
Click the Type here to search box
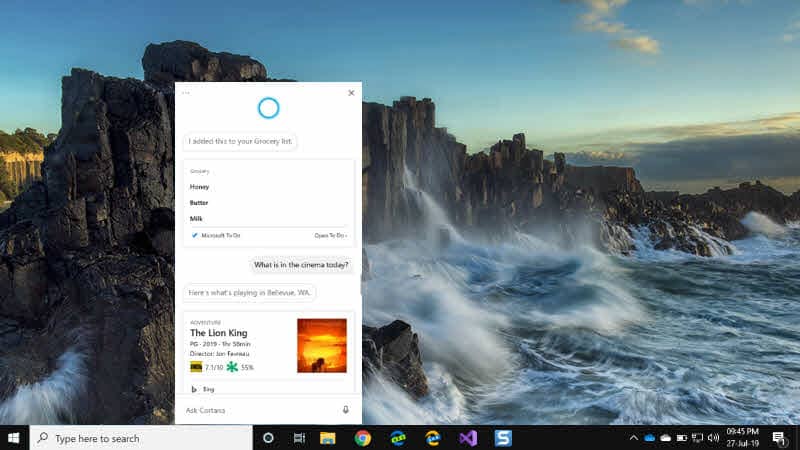point(141,438)
